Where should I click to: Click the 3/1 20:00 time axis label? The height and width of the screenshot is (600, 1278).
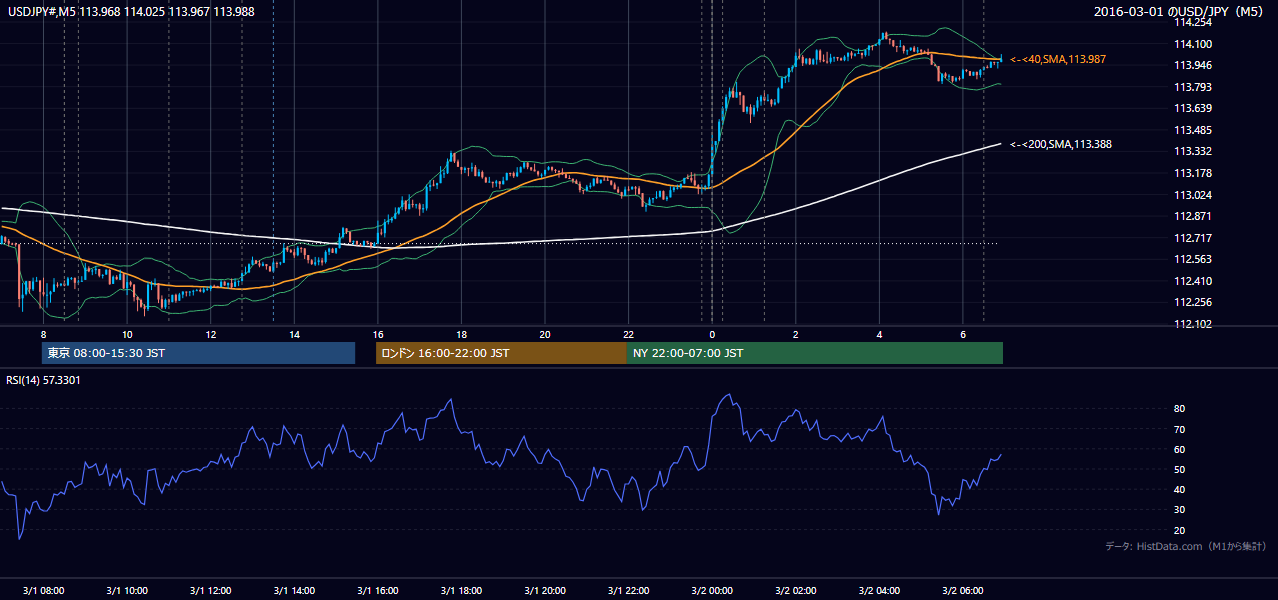[545, 590]
